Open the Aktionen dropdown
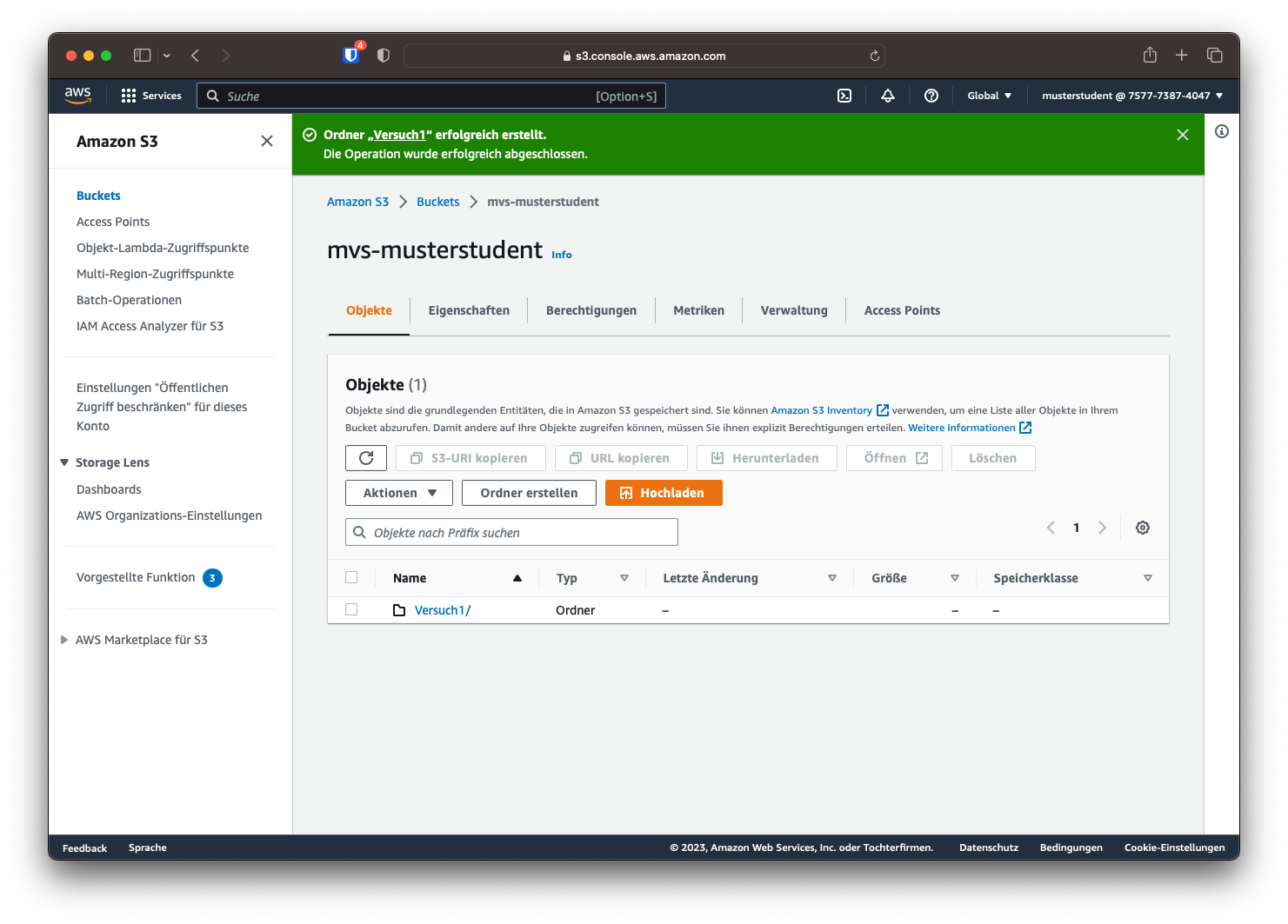 [x=399, y=493]
